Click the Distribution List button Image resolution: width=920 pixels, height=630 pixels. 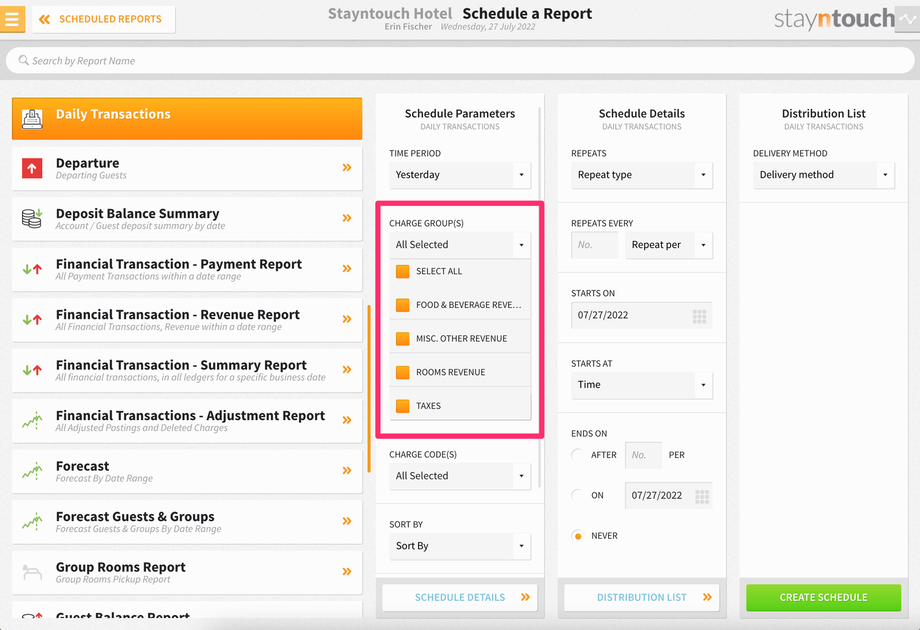[642, 597]
